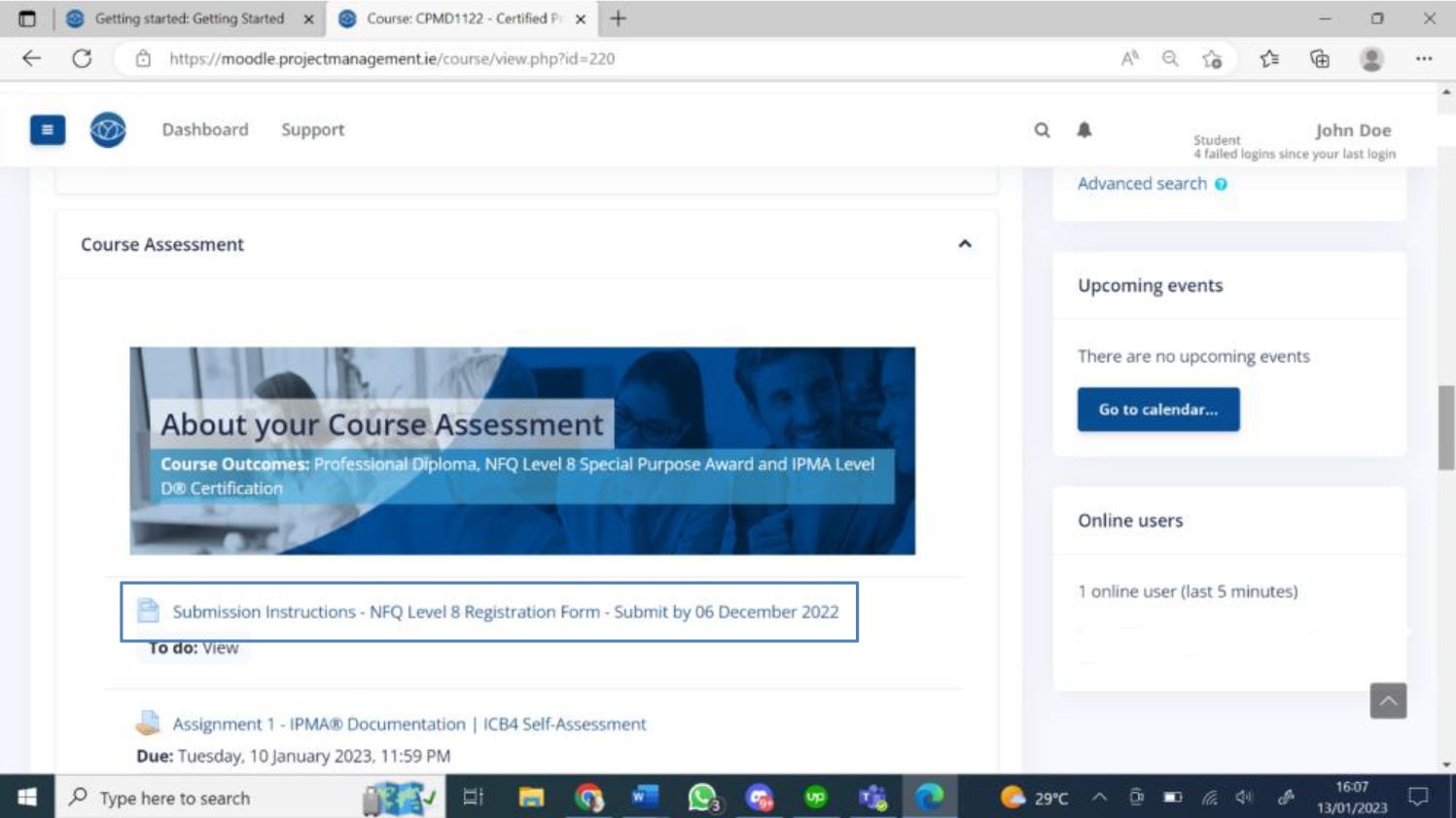
Task: Open browser Settings and more ellipsis menu
Action: (1424, 58)
